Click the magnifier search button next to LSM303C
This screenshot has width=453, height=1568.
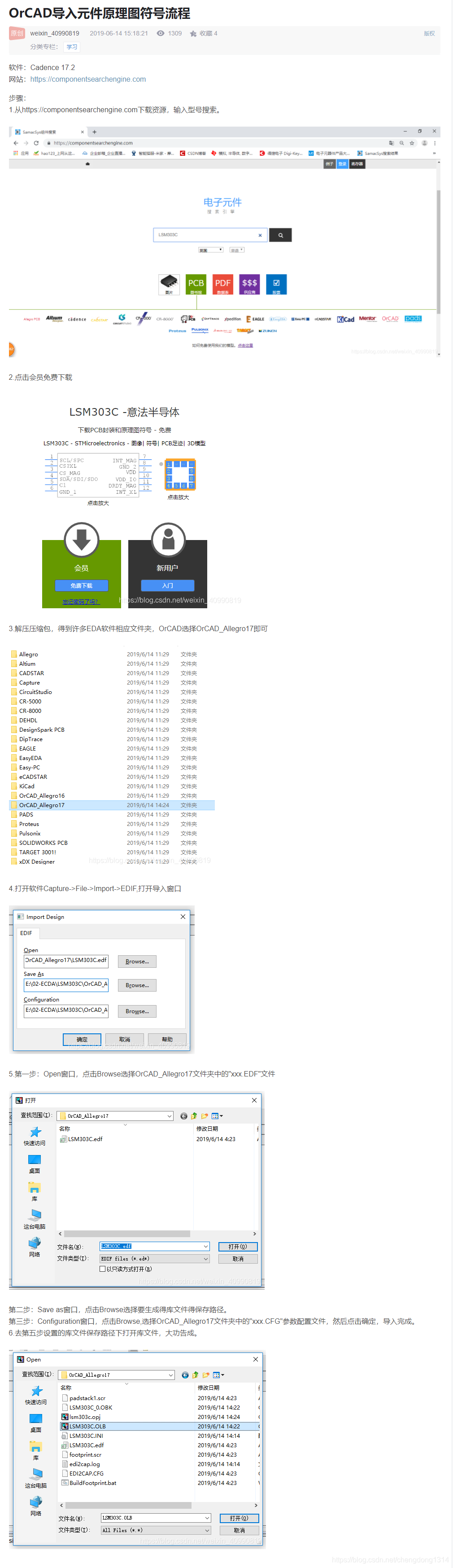280,235
